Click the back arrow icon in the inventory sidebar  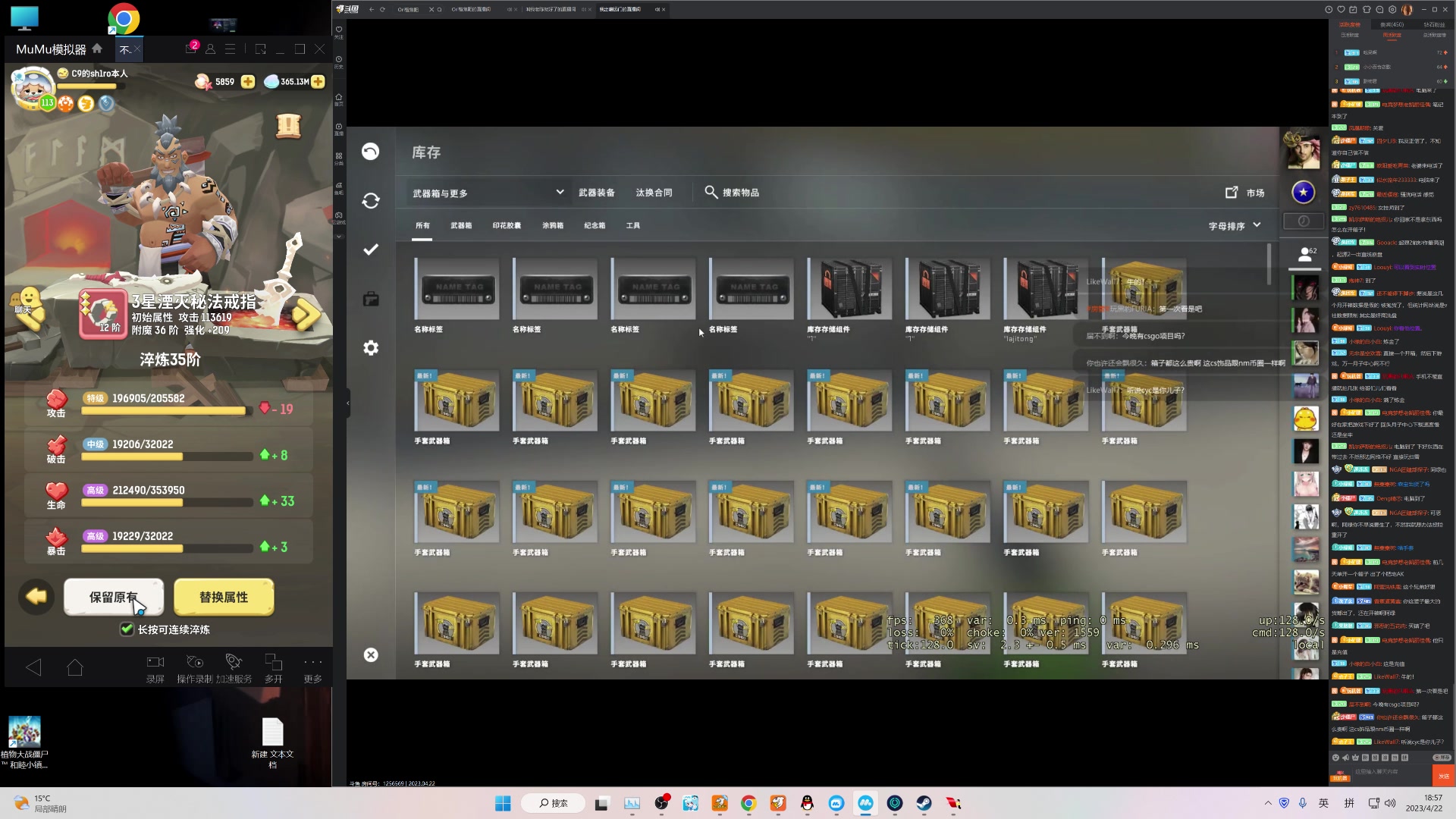[370, 152]
